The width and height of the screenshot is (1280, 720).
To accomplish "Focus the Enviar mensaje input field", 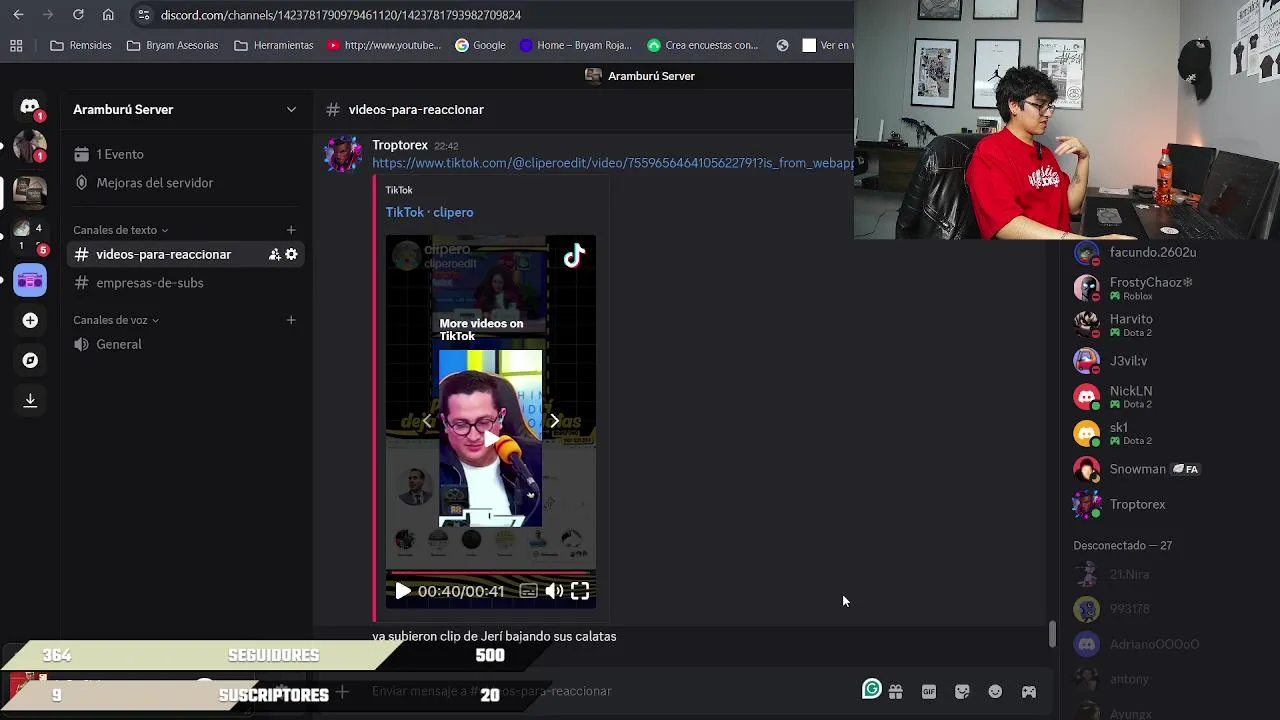I will coord(610,691).
